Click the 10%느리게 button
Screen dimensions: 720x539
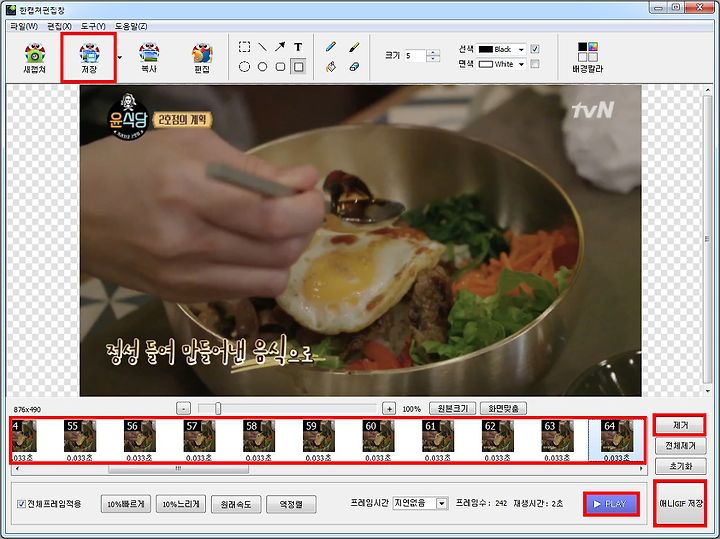point(180,504)
